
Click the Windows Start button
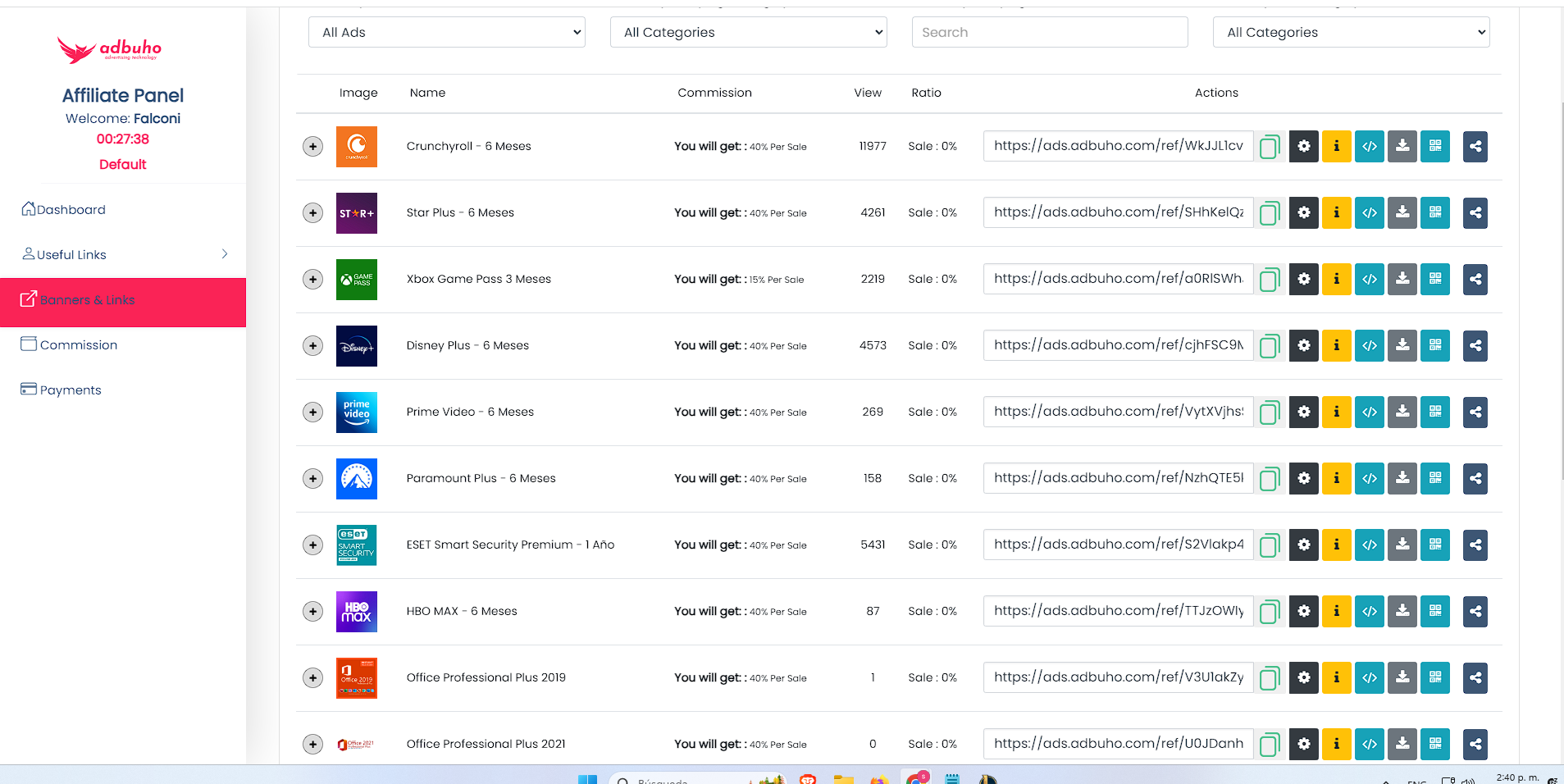[x=587, y=779]
